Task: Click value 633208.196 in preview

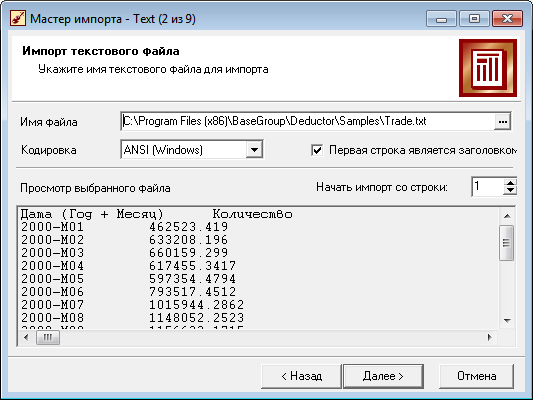Action: click(188, 240)
